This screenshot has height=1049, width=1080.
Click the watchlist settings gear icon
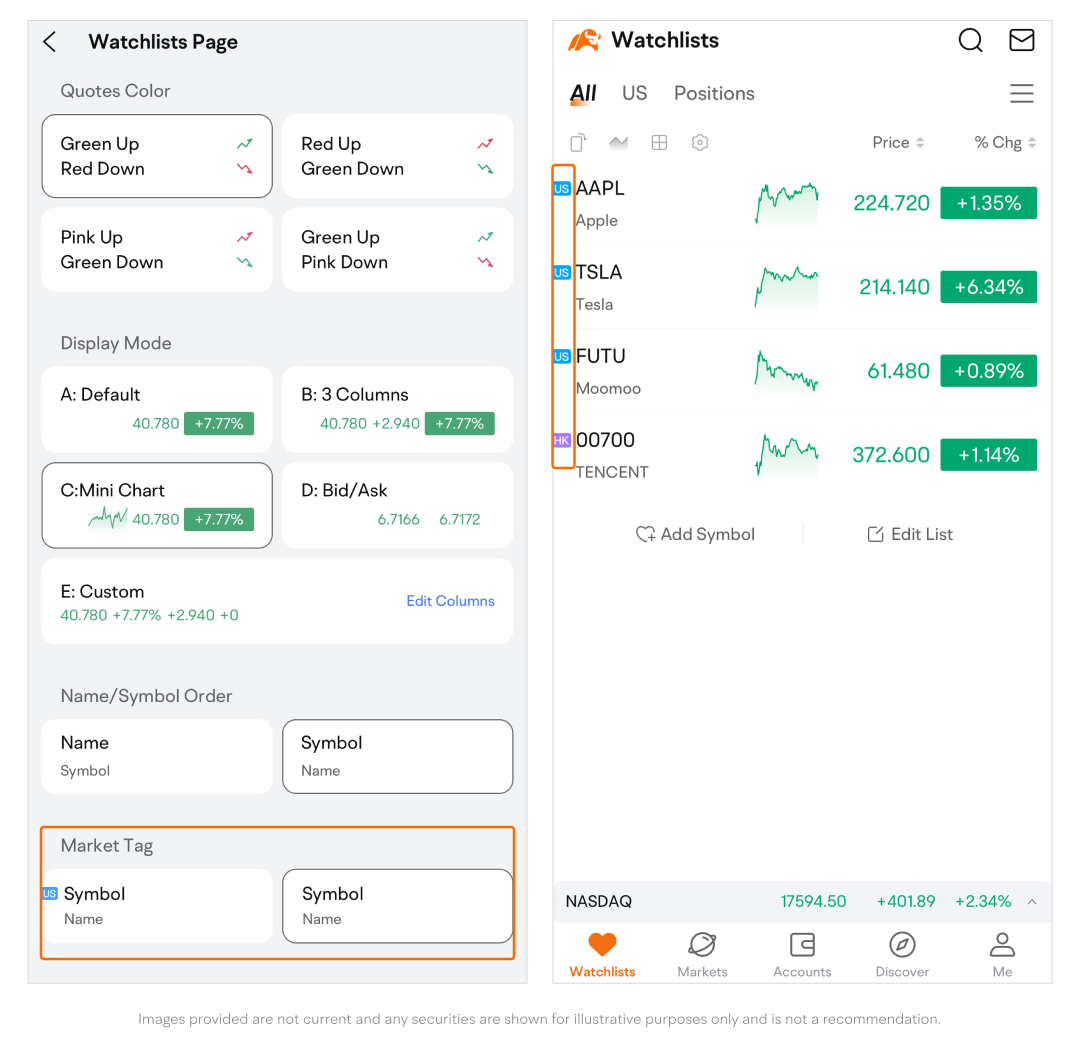coord(700,143)
